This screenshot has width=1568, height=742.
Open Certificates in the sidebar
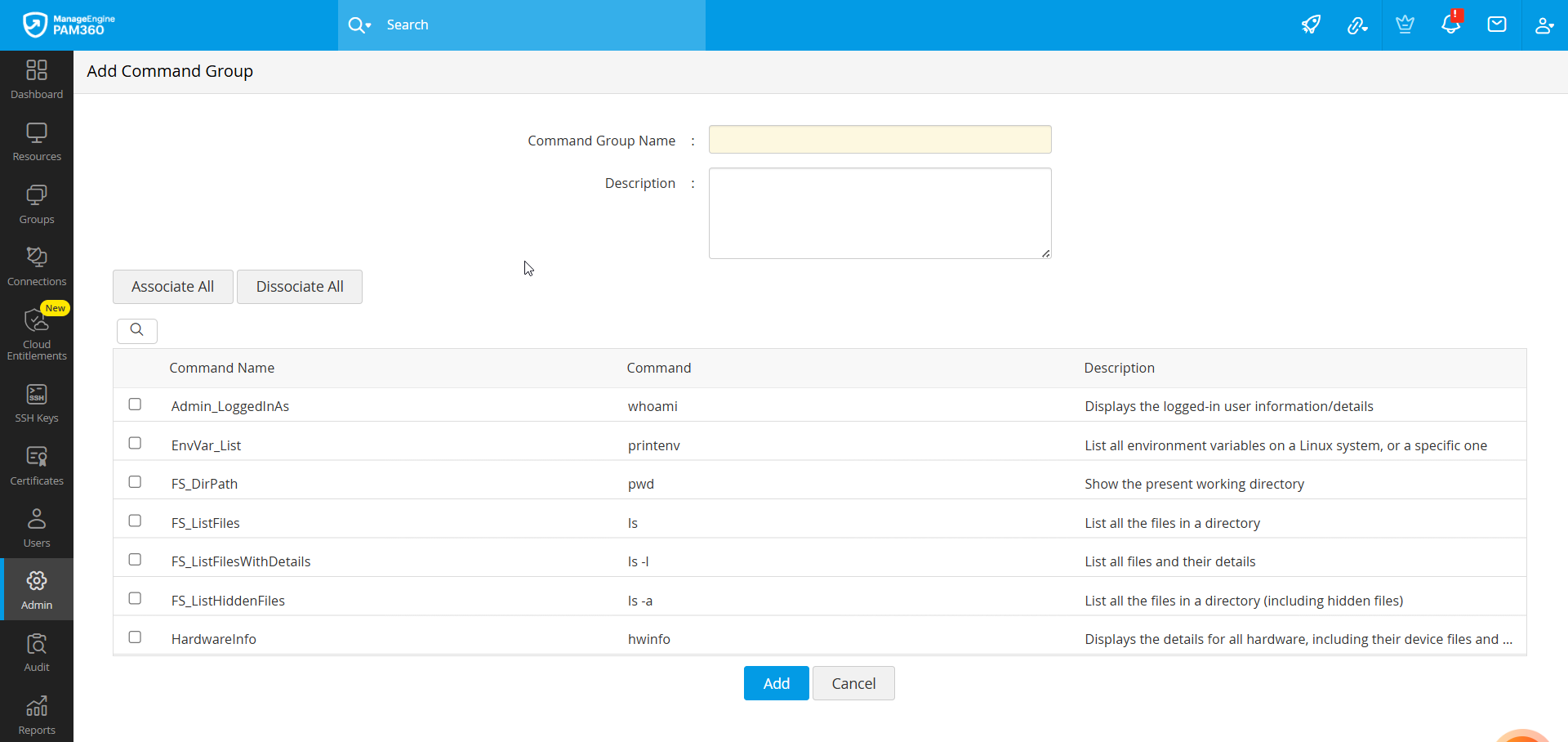pyautogui.click(x=37, y=466)
